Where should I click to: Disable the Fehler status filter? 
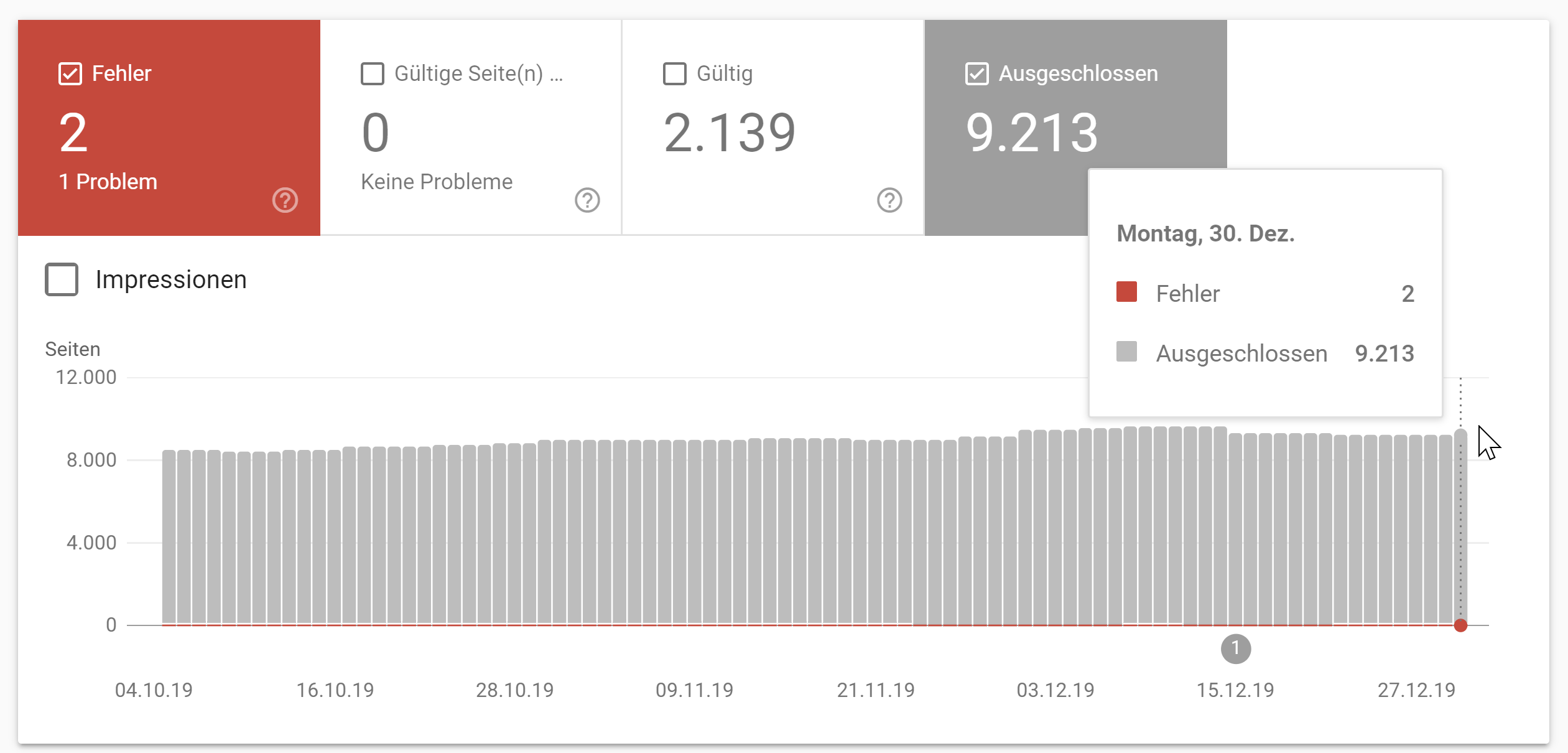tap(70, 73)
